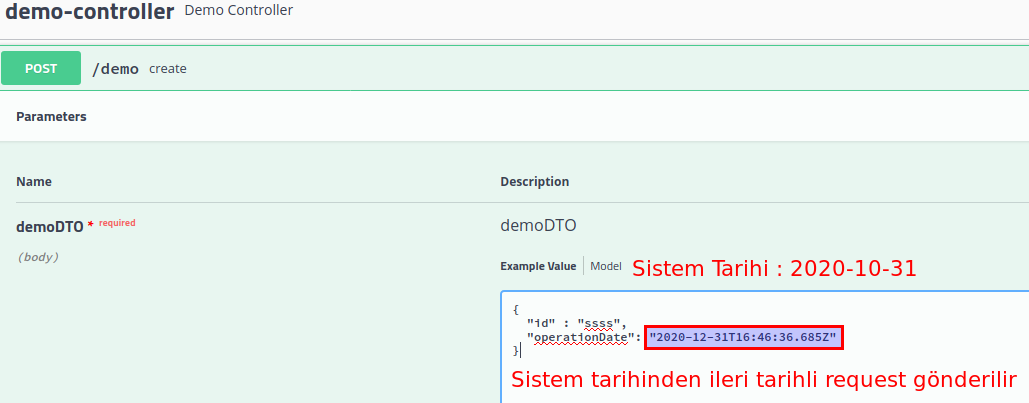This screenshot has height=403, width=1029.
Task: Click the operationDate timestamp value
Action: click(743, 337)
